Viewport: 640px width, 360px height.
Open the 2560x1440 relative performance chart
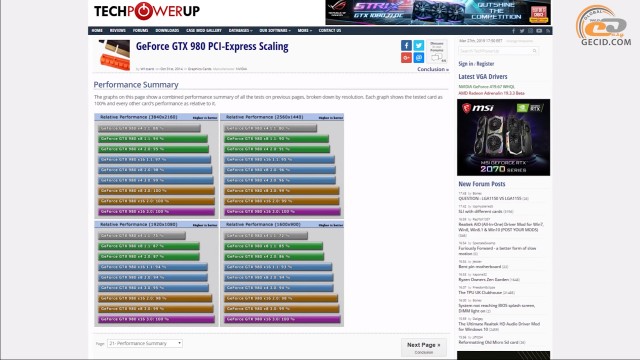pos(282,165)
